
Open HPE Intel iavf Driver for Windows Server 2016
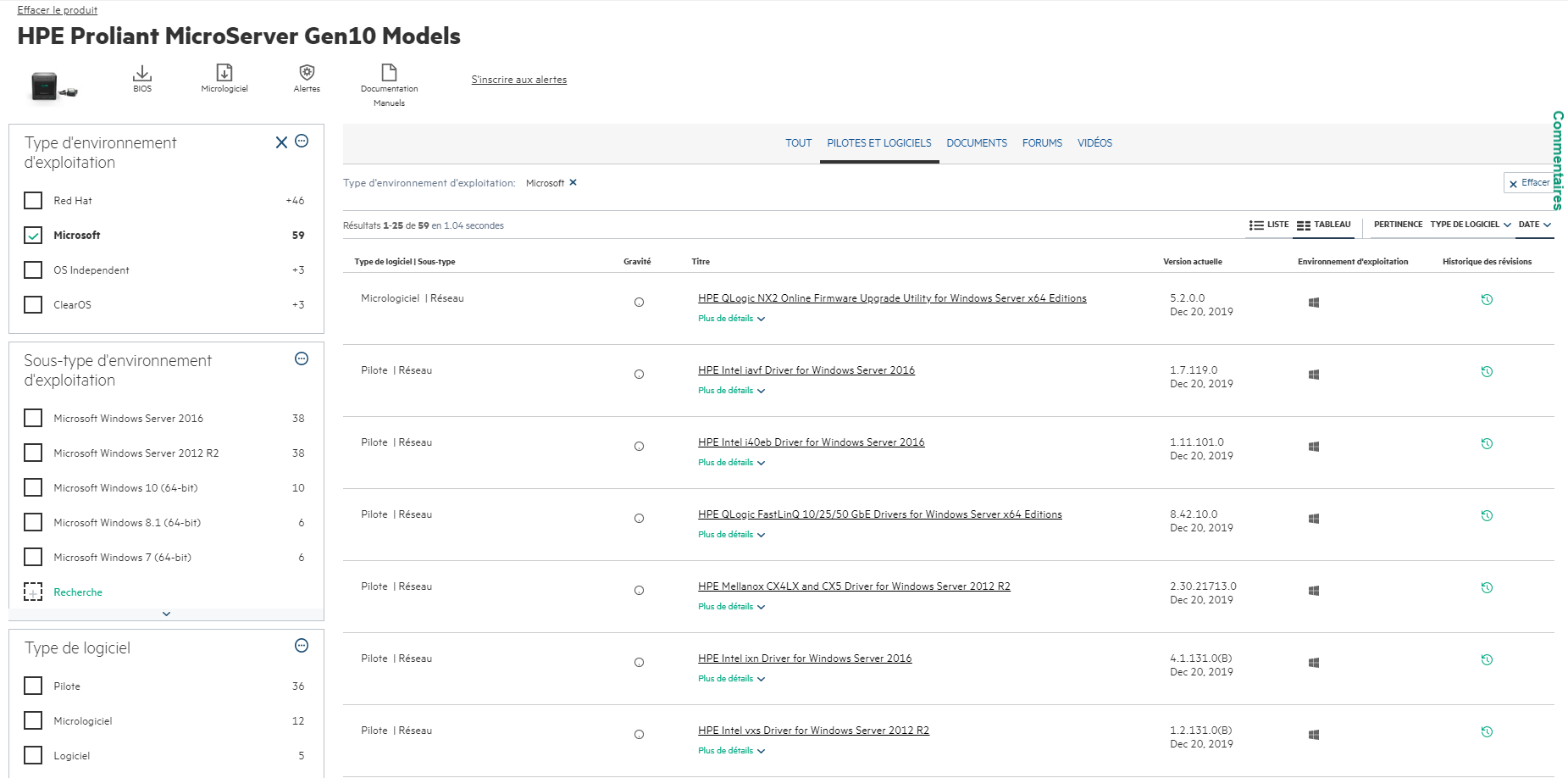tap(806, 370)
